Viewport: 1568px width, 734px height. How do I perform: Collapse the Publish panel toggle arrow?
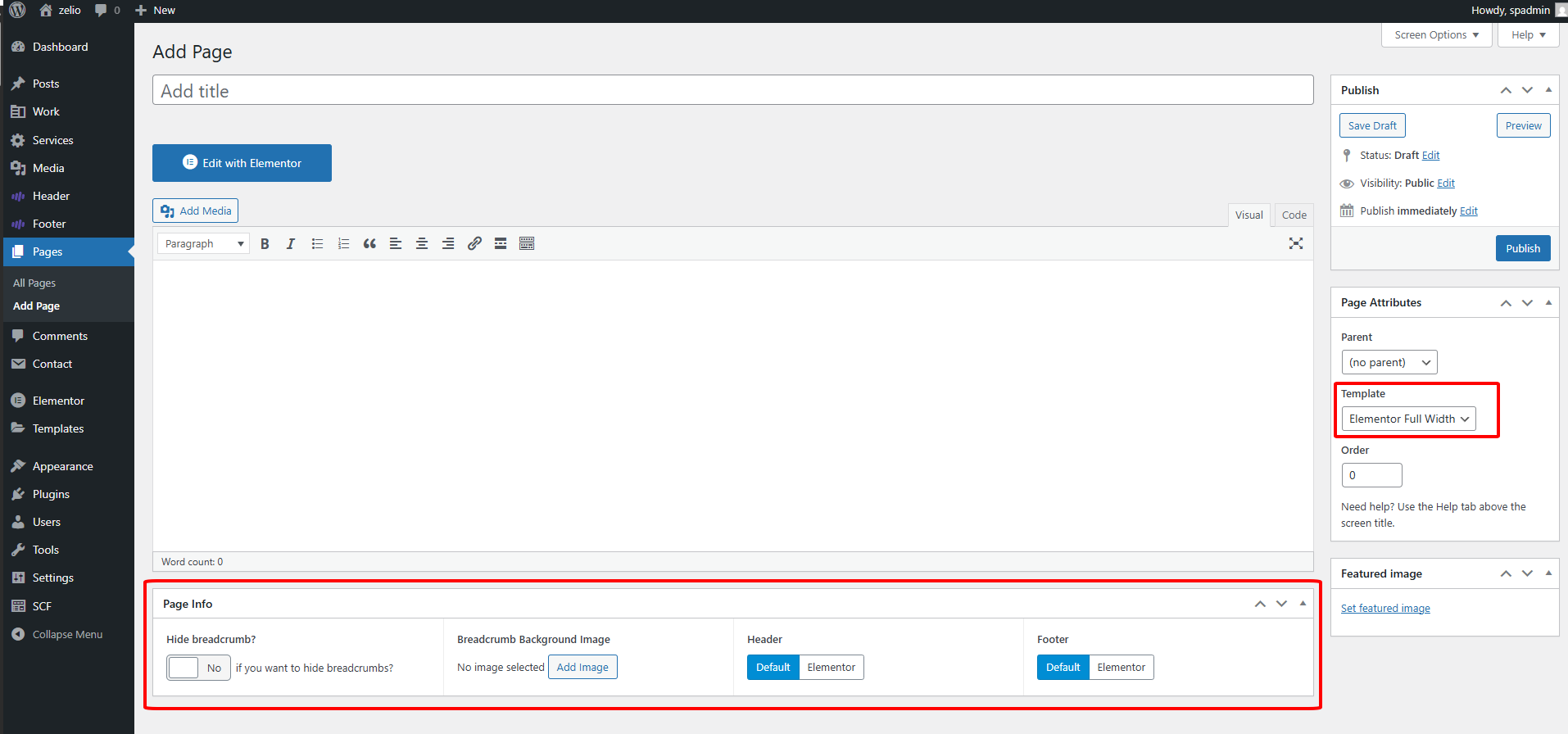(1548, 90)
